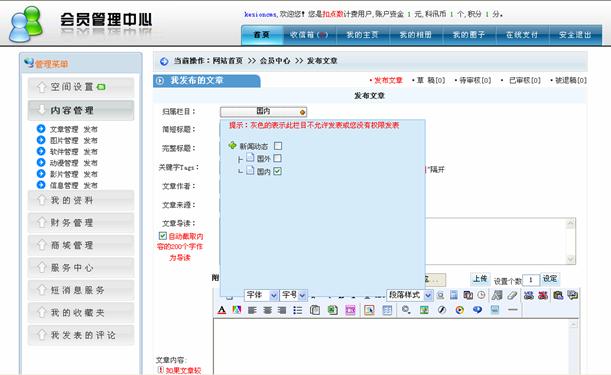Click 待审核[0] filter link
This screenshot has width=611, height=375.
tap(475, 81)
